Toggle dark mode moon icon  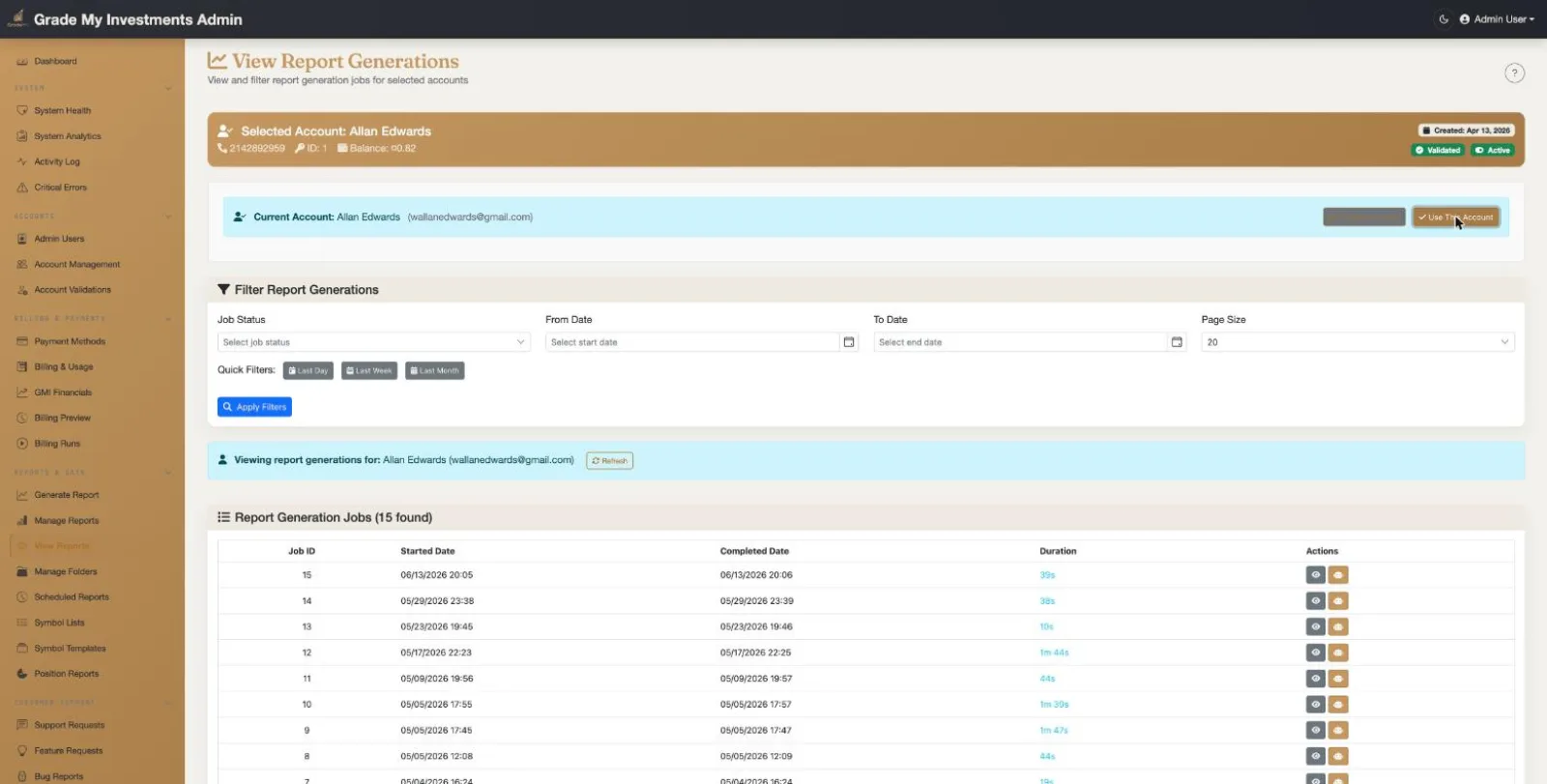click(x=1444, y=19)
